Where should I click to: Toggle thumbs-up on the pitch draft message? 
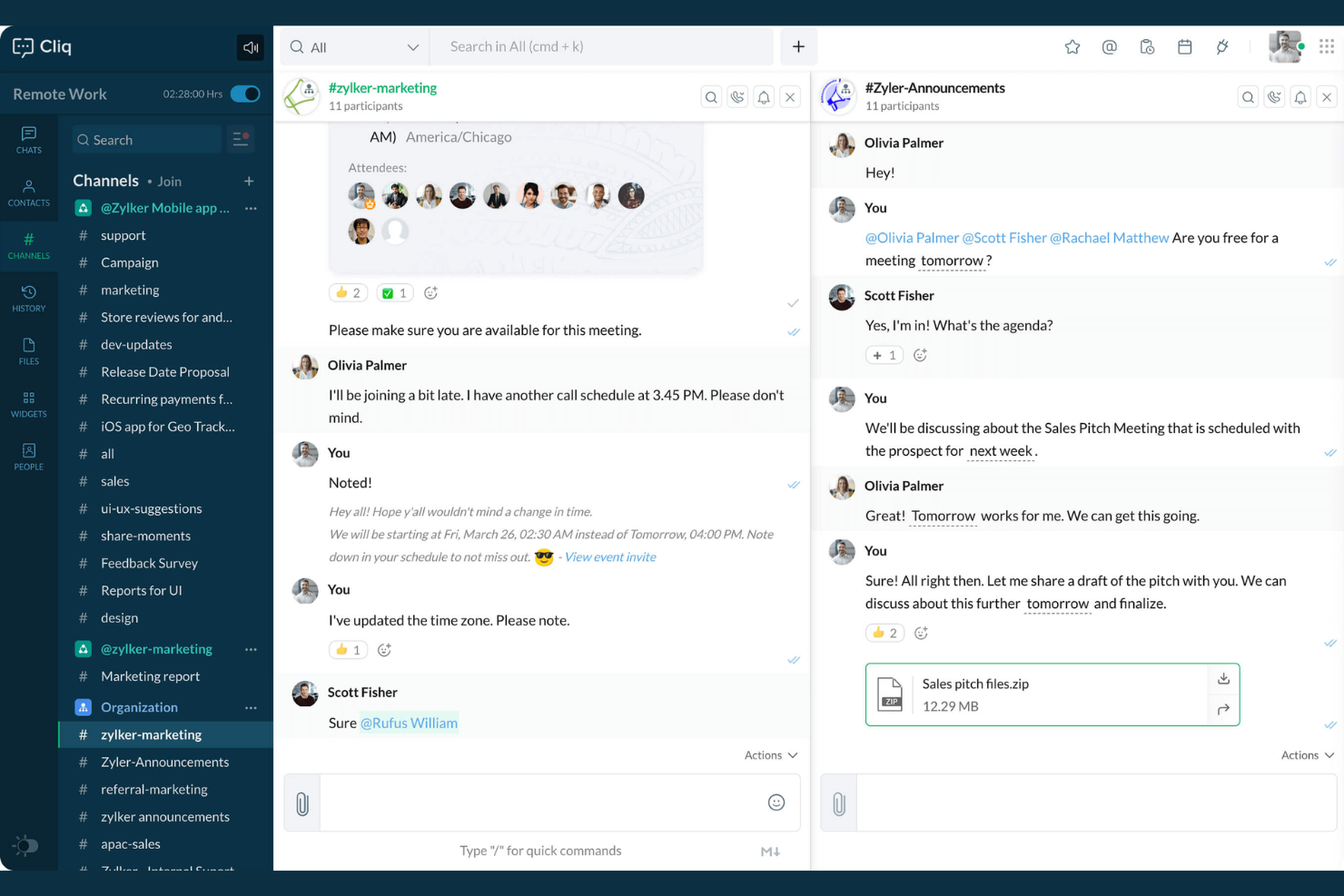pos(884,633)
